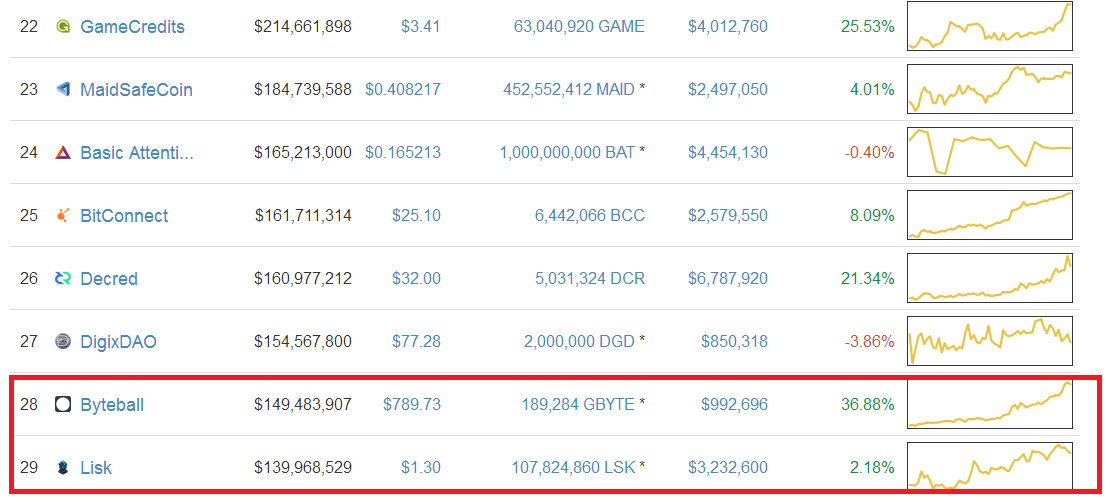Select the 25.53% change value
The image size is (1119, 498).
coord(868,27)
